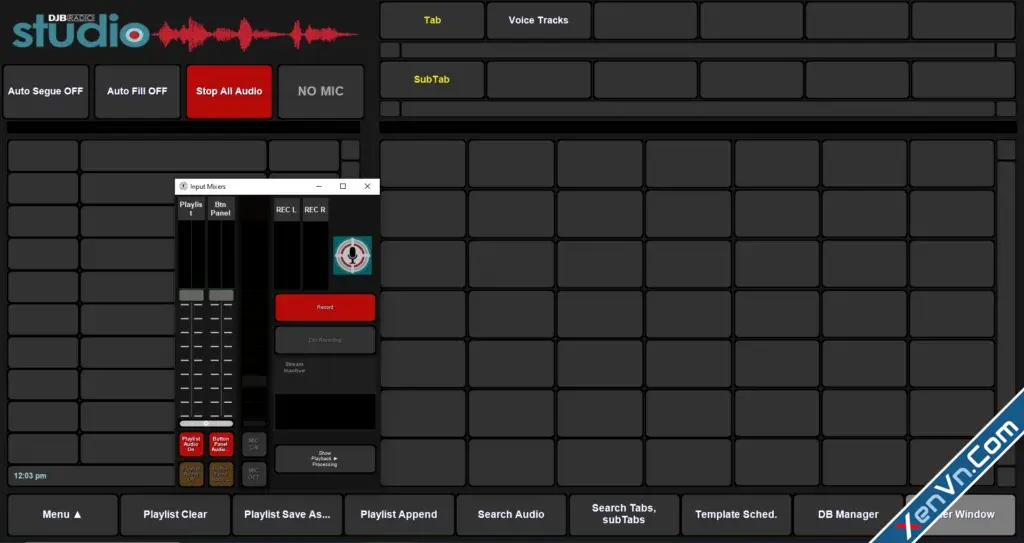Expand Show Playback Processing panel
Viewport: 1024px width, 543px height.
pyautogui.click(x=325, y=459)
